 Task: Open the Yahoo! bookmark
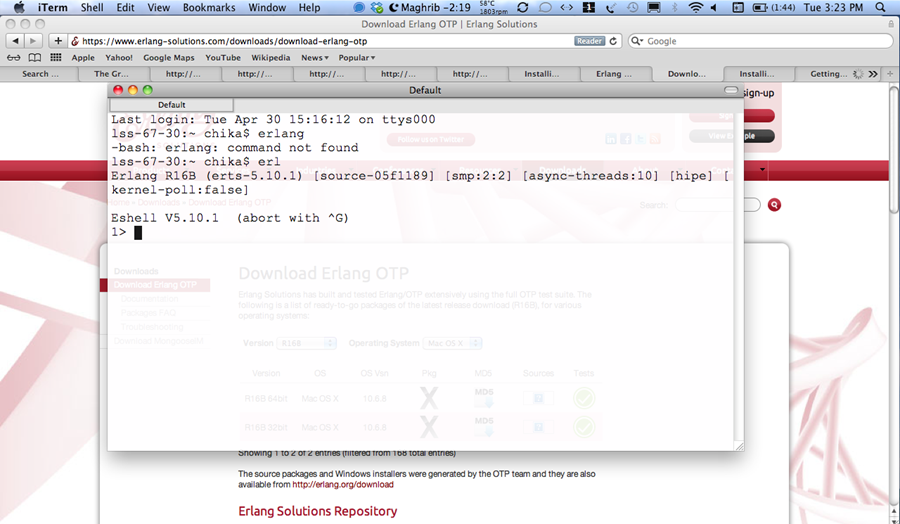(x=119, y=57)
